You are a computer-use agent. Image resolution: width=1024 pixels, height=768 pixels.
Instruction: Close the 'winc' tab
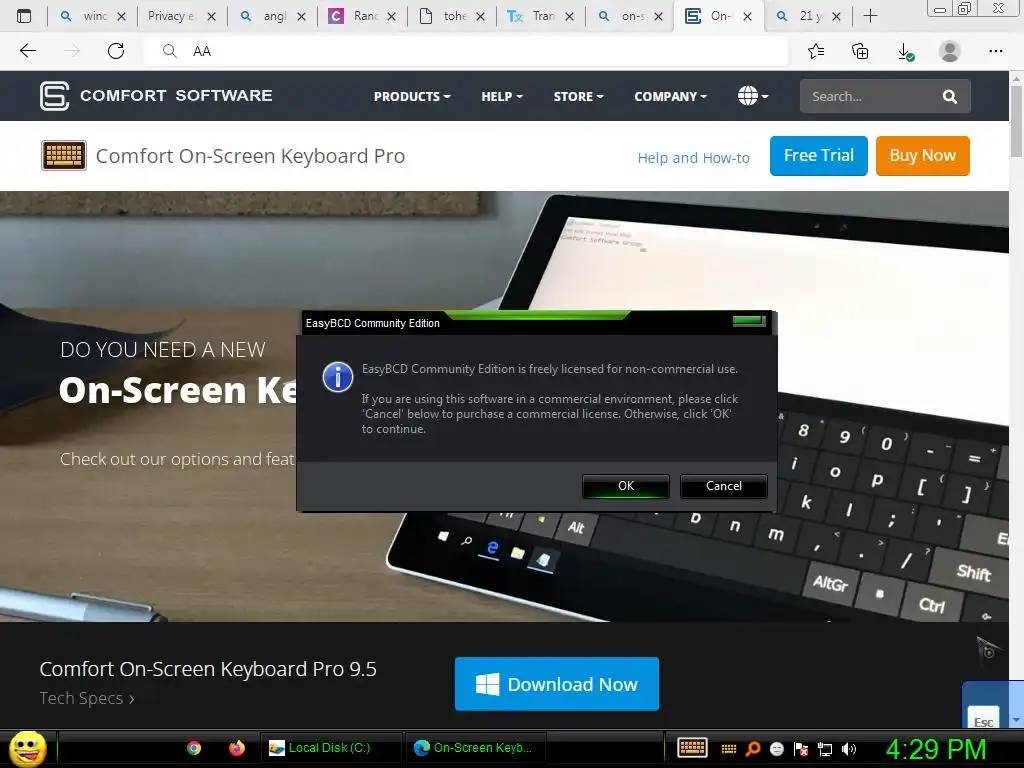(x=121, y=17)
